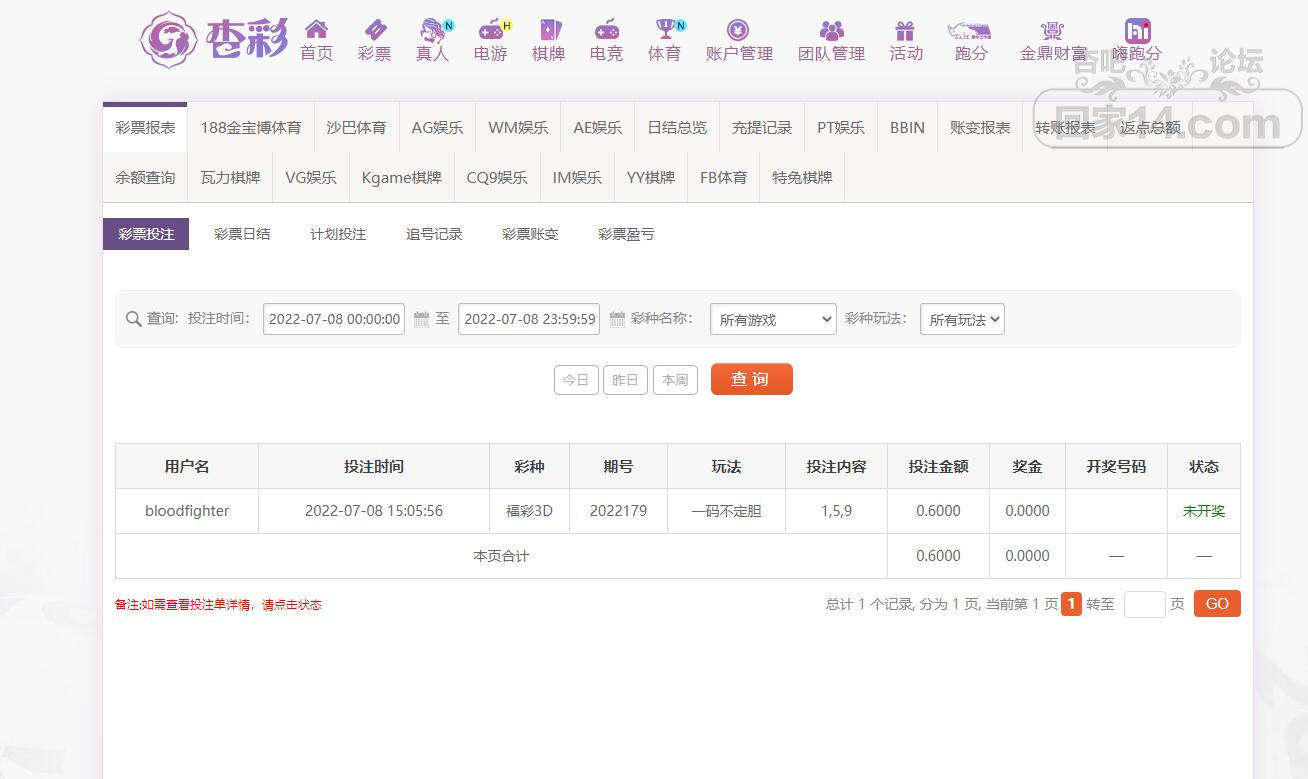
Task: Click the page number input field
Action: tap(1144, 604)
